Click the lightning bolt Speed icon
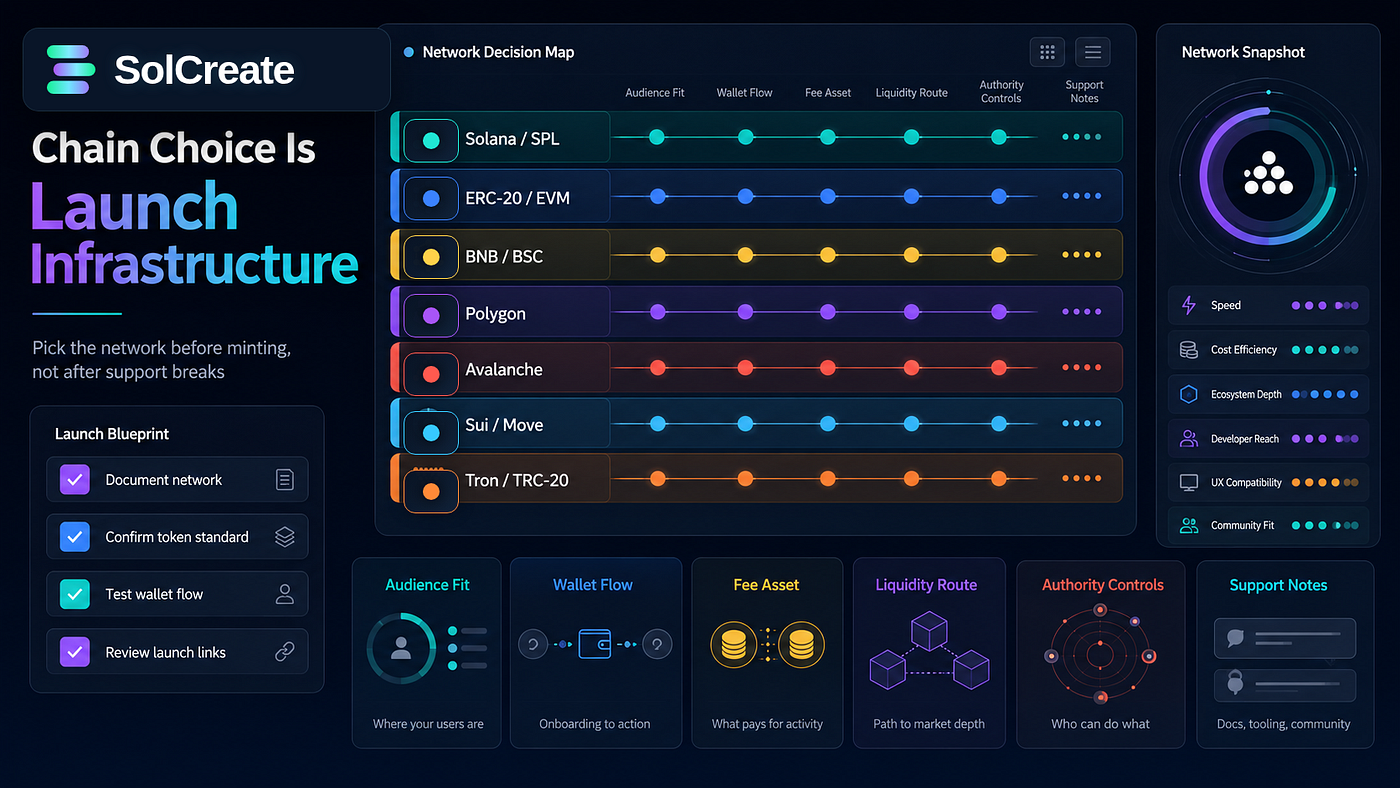The width and height of the screenshot is (1400, 788). click(1189, 305)
